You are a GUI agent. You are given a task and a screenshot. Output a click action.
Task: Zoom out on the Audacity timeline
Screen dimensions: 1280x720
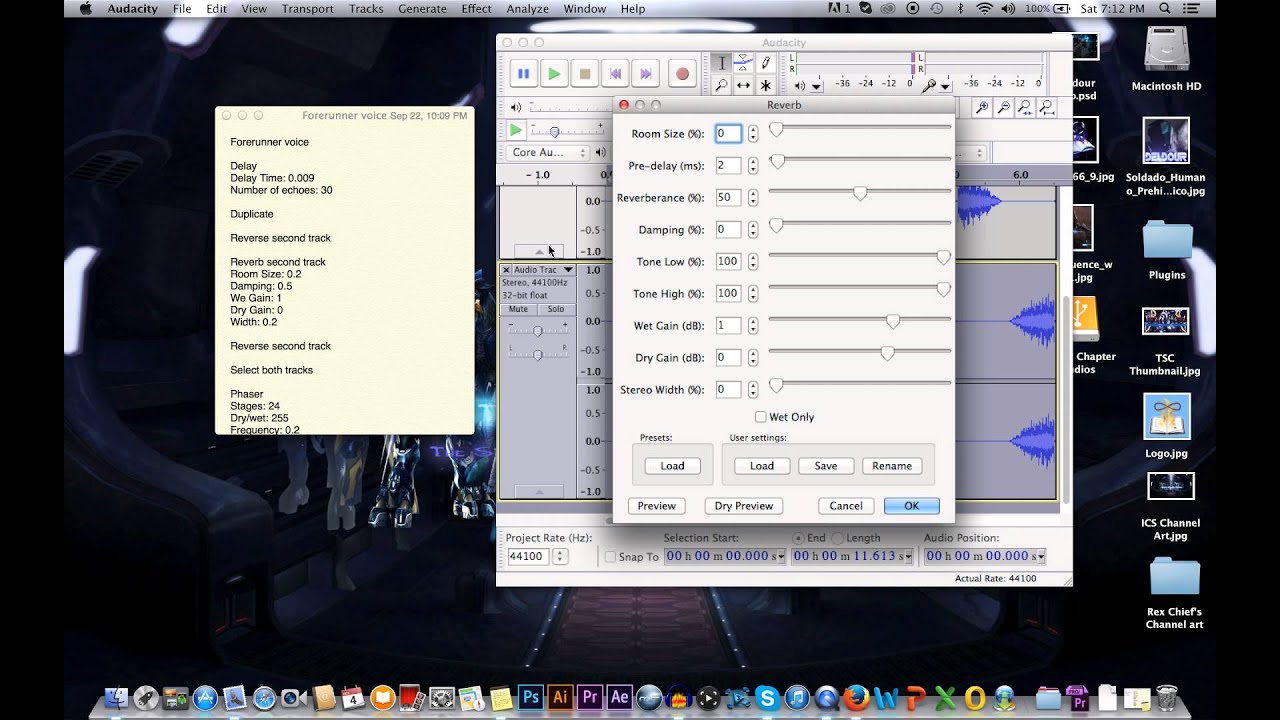1004,108
